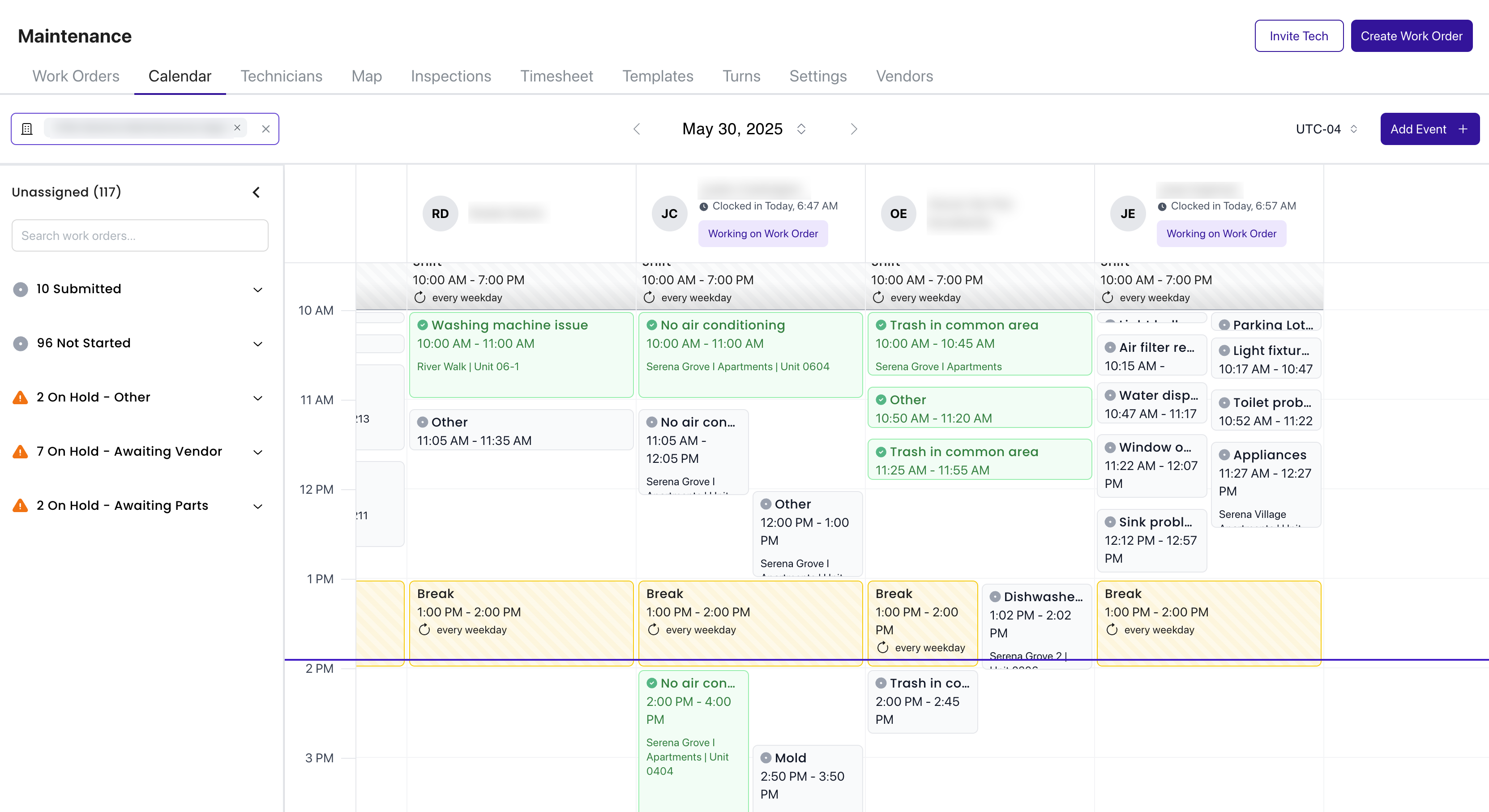Viewport: 1489px width, 812px height.
Task: Click JC technician avatar
Action: pos(669,214)
